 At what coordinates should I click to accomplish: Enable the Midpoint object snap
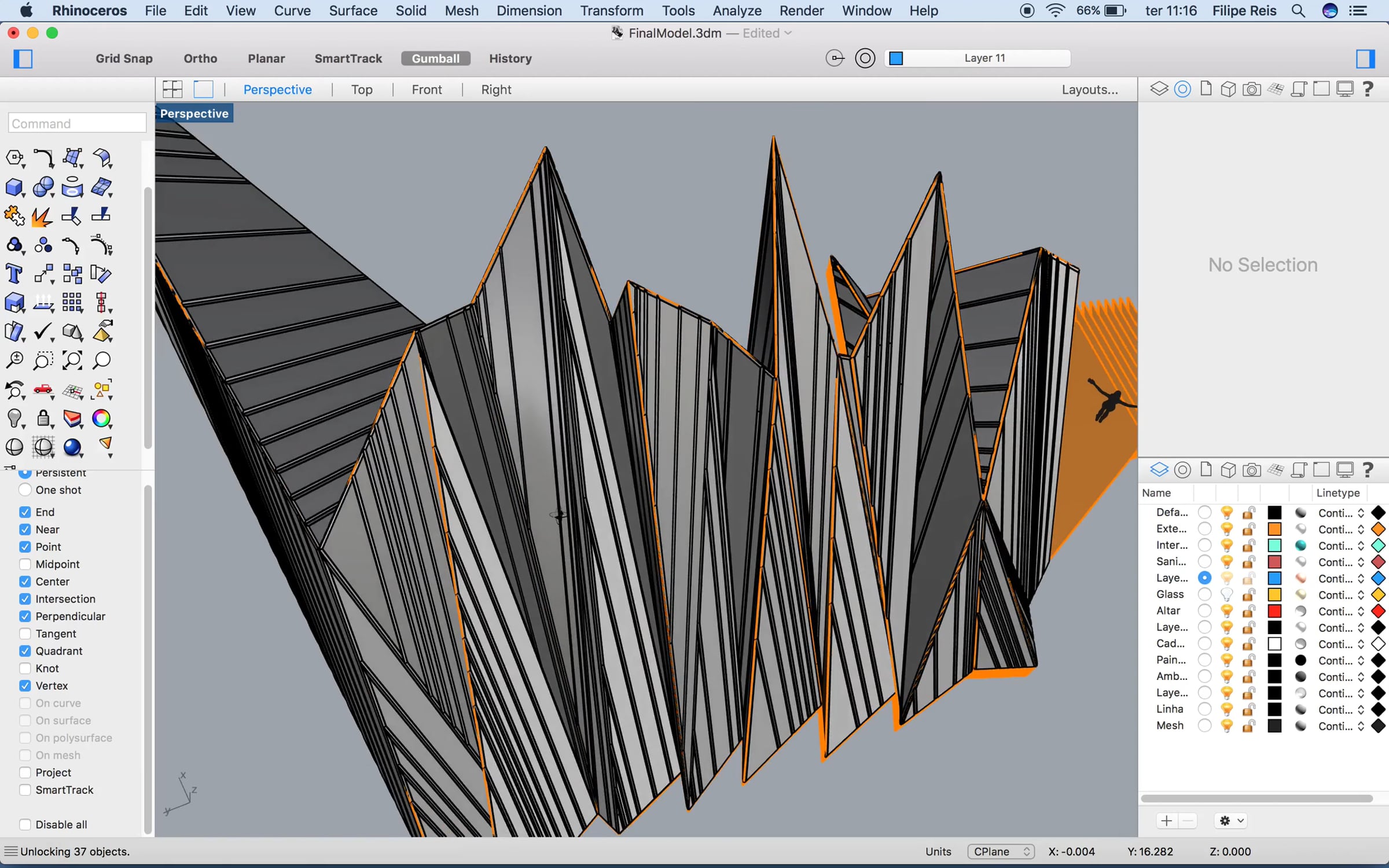(25, 564)
